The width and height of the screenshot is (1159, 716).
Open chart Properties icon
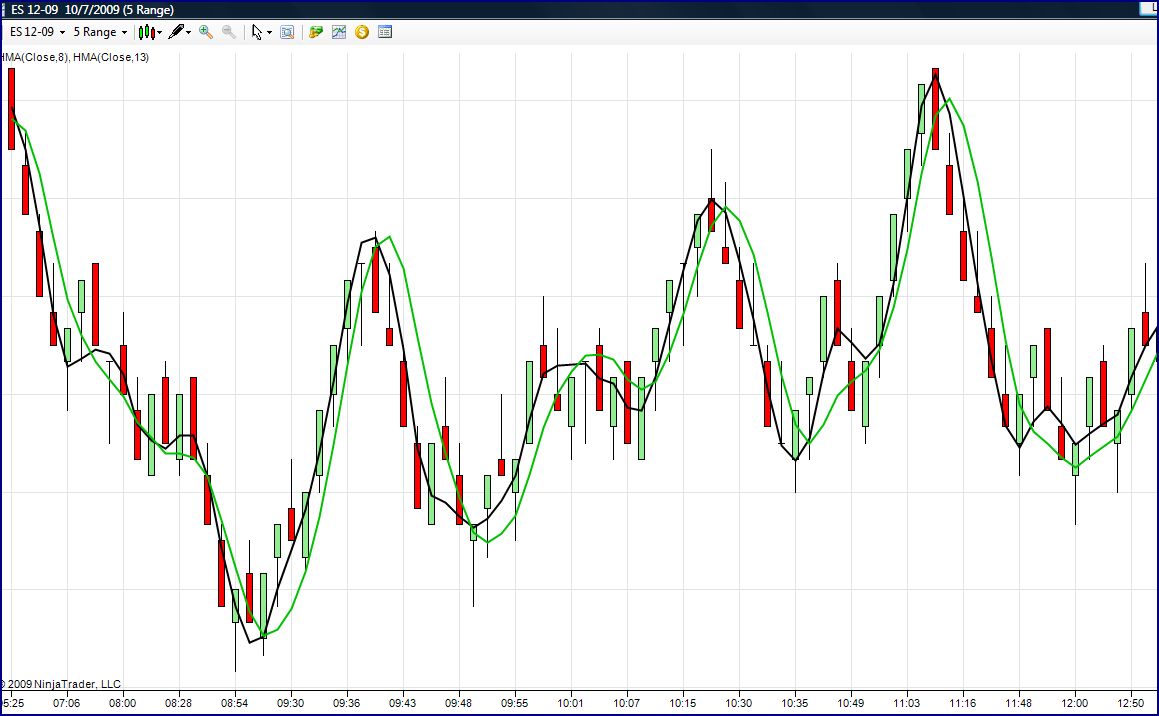point(385,32)
